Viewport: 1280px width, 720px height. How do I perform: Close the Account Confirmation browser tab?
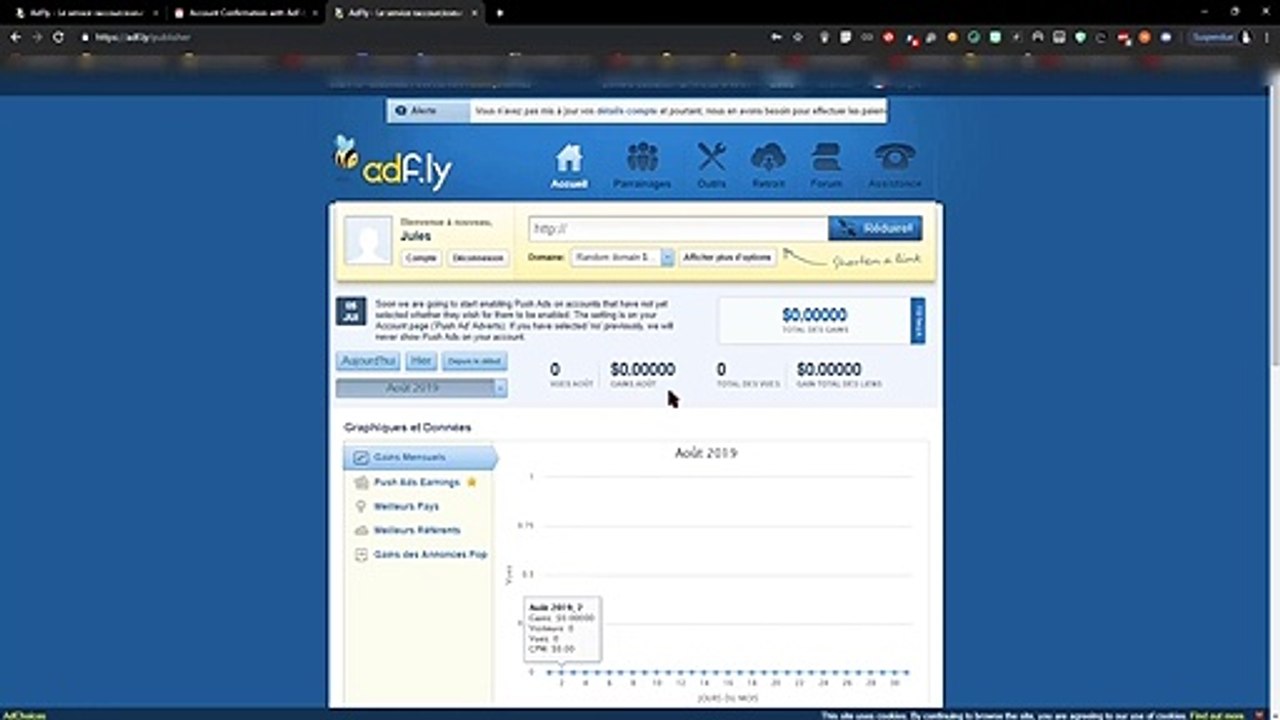point(315,13)
